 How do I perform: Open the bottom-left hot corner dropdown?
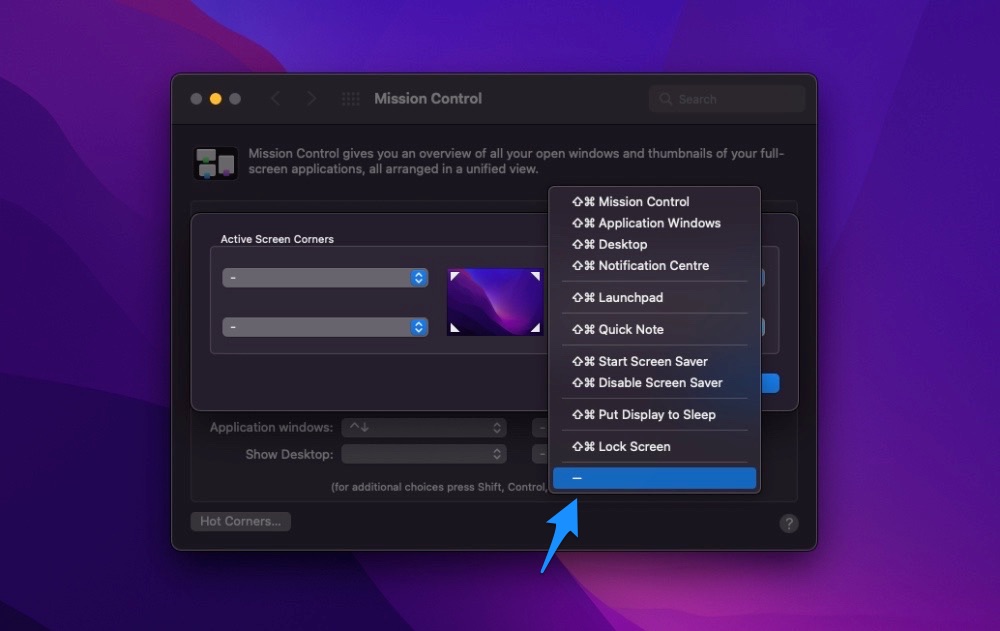coord(325,327)
